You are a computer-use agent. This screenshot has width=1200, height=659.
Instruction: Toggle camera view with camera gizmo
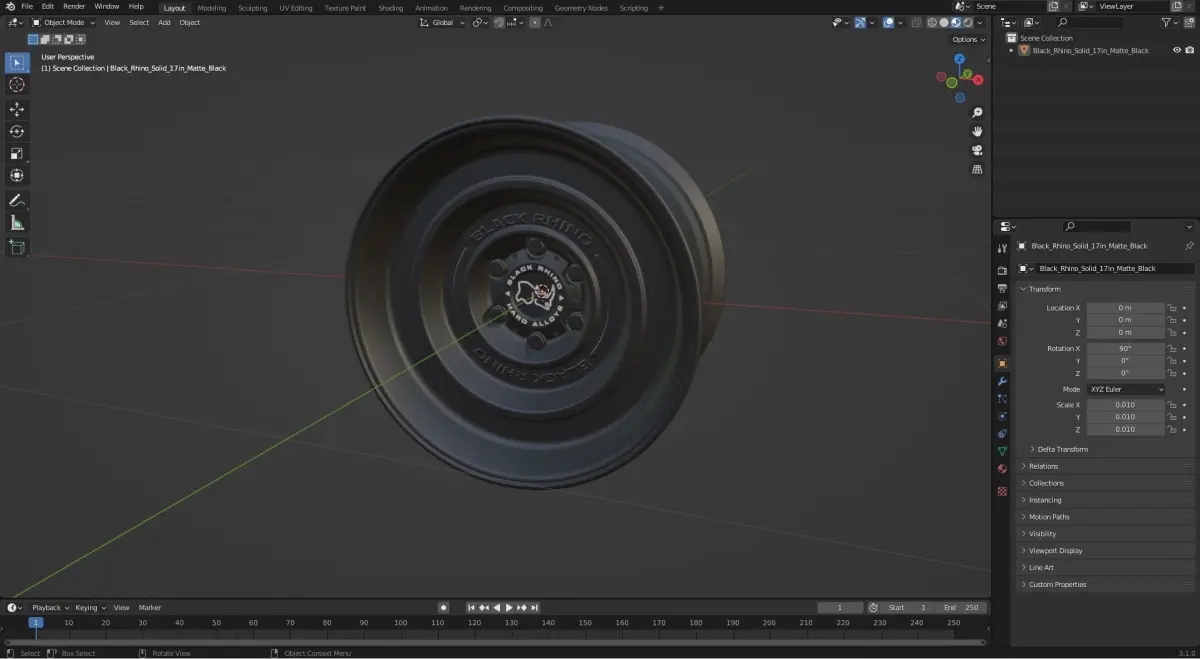(977, 150)
